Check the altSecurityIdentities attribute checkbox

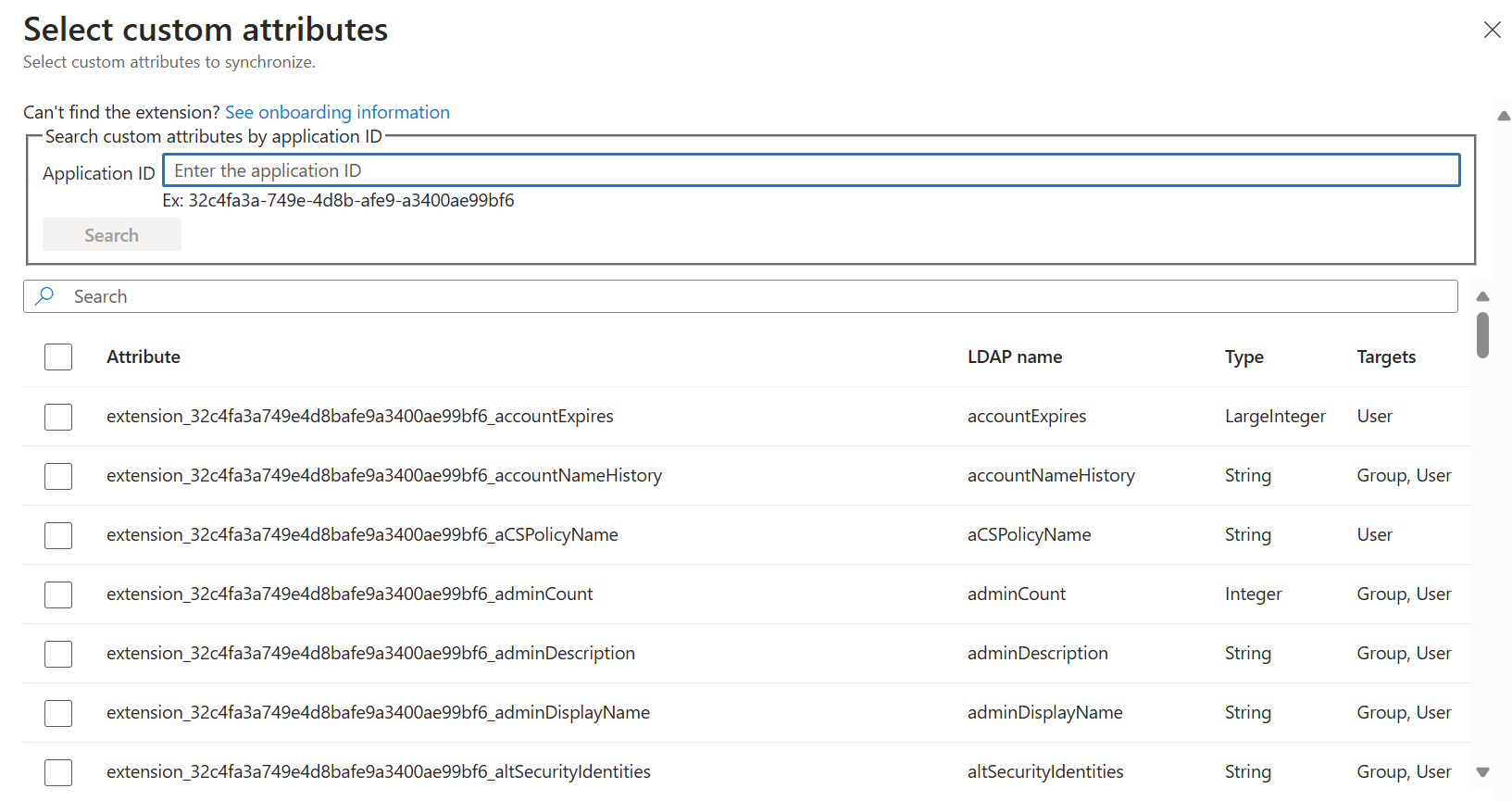(x=58, y=772)
